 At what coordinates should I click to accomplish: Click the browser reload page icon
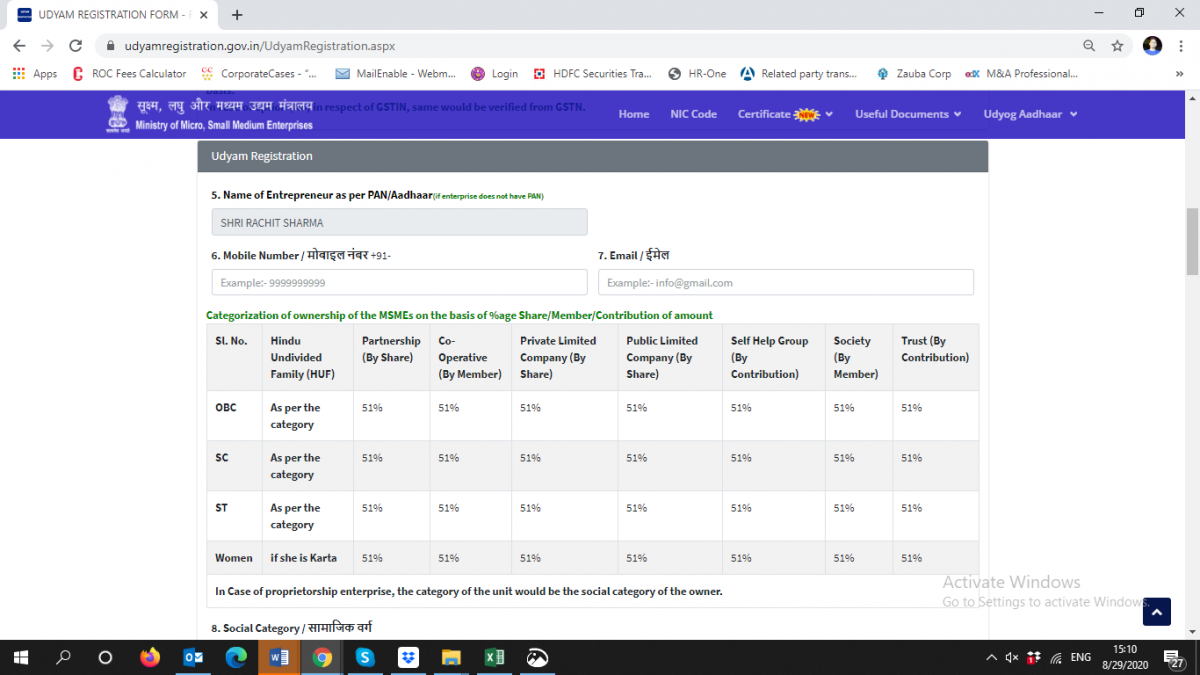coord(75,46)
